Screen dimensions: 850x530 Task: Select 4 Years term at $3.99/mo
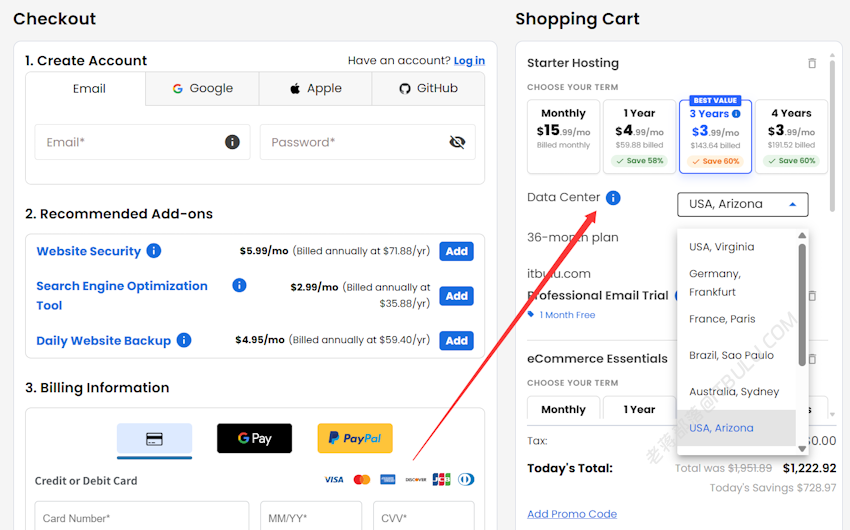click(791, 137)
